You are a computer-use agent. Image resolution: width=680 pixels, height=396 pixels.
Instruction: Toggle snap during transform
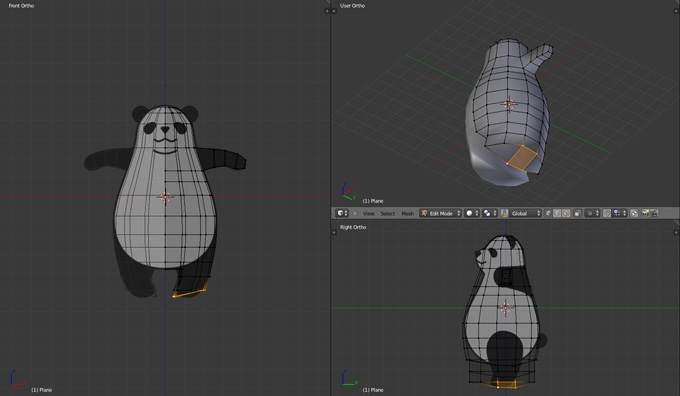click(x=607, y=213)
